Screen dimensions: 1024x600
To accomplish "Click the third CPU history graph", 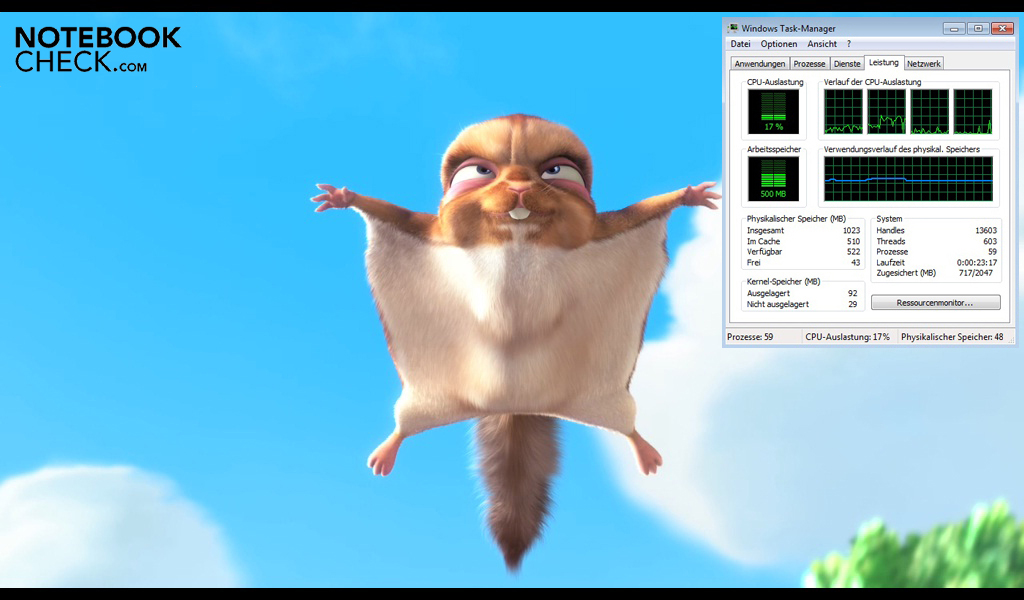I will pos(929,112).
